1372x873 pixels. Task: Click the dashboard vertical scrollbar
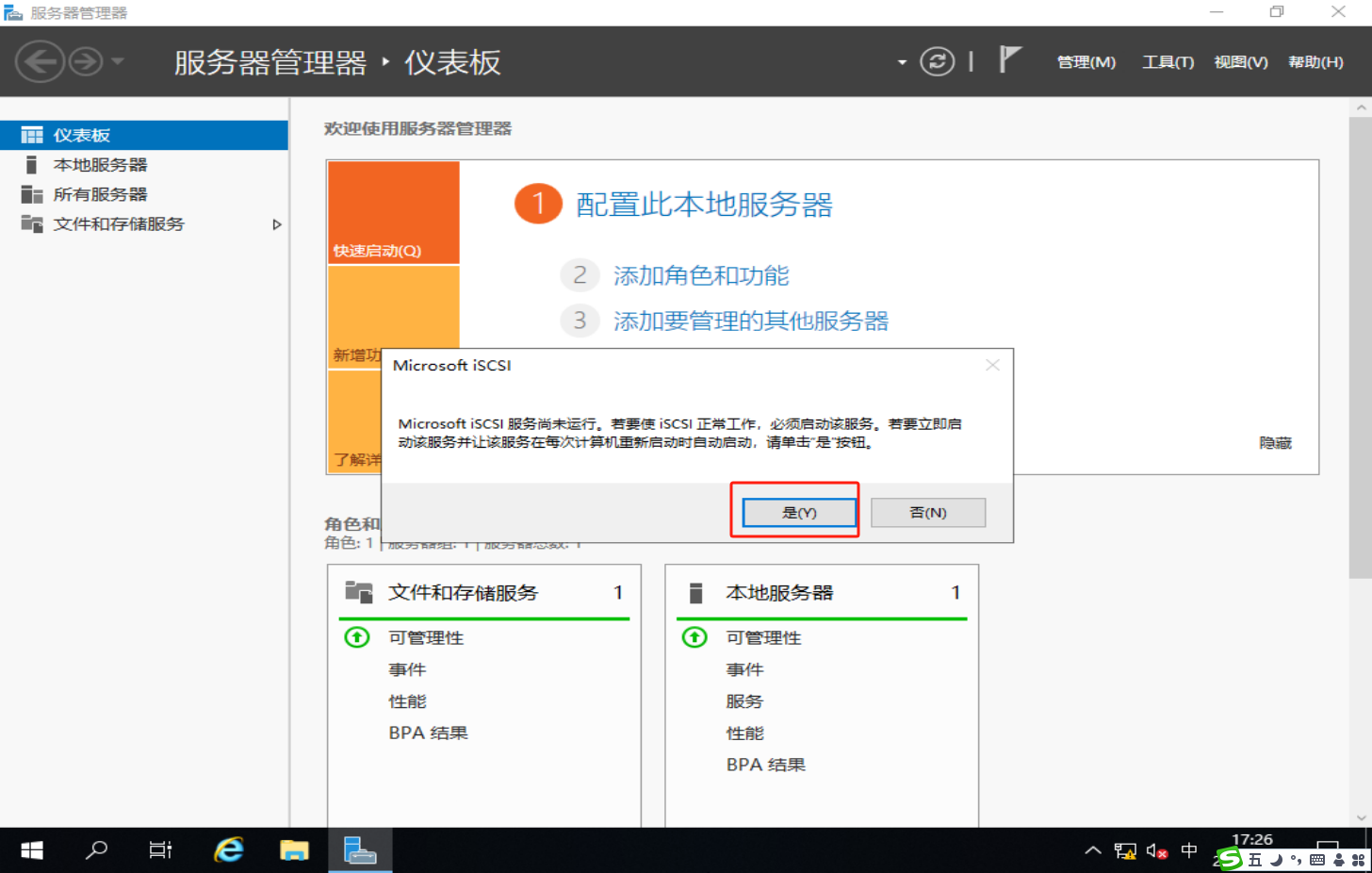pos(1361,347)
